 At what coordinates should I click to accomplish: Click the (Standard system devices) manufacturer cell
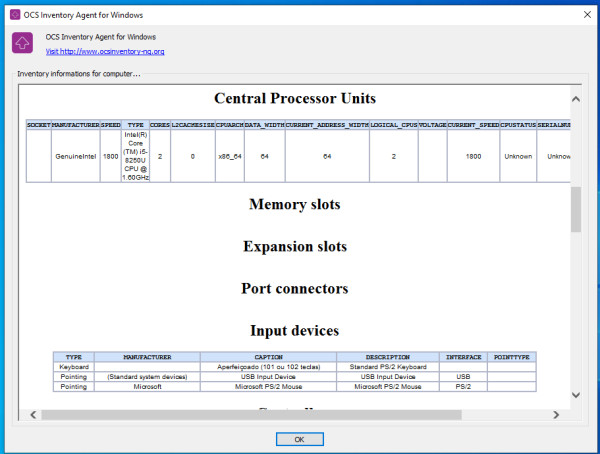pos(147,377)
